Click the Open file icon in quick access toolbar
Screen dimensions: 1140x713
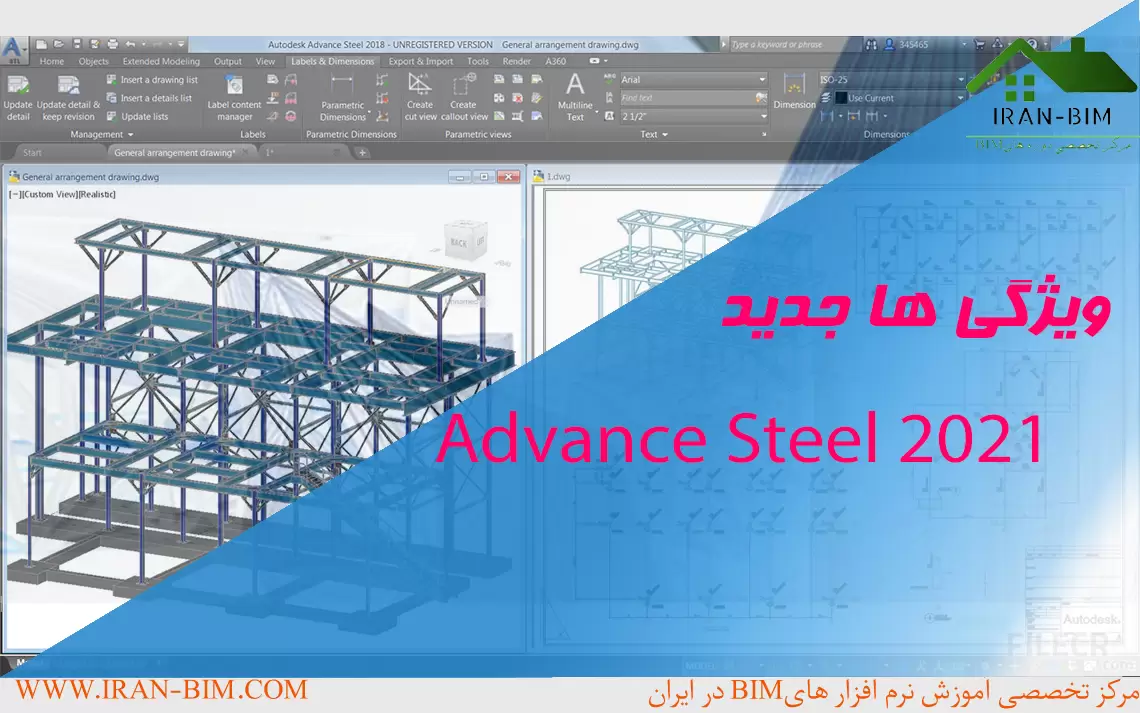point(59,44)
